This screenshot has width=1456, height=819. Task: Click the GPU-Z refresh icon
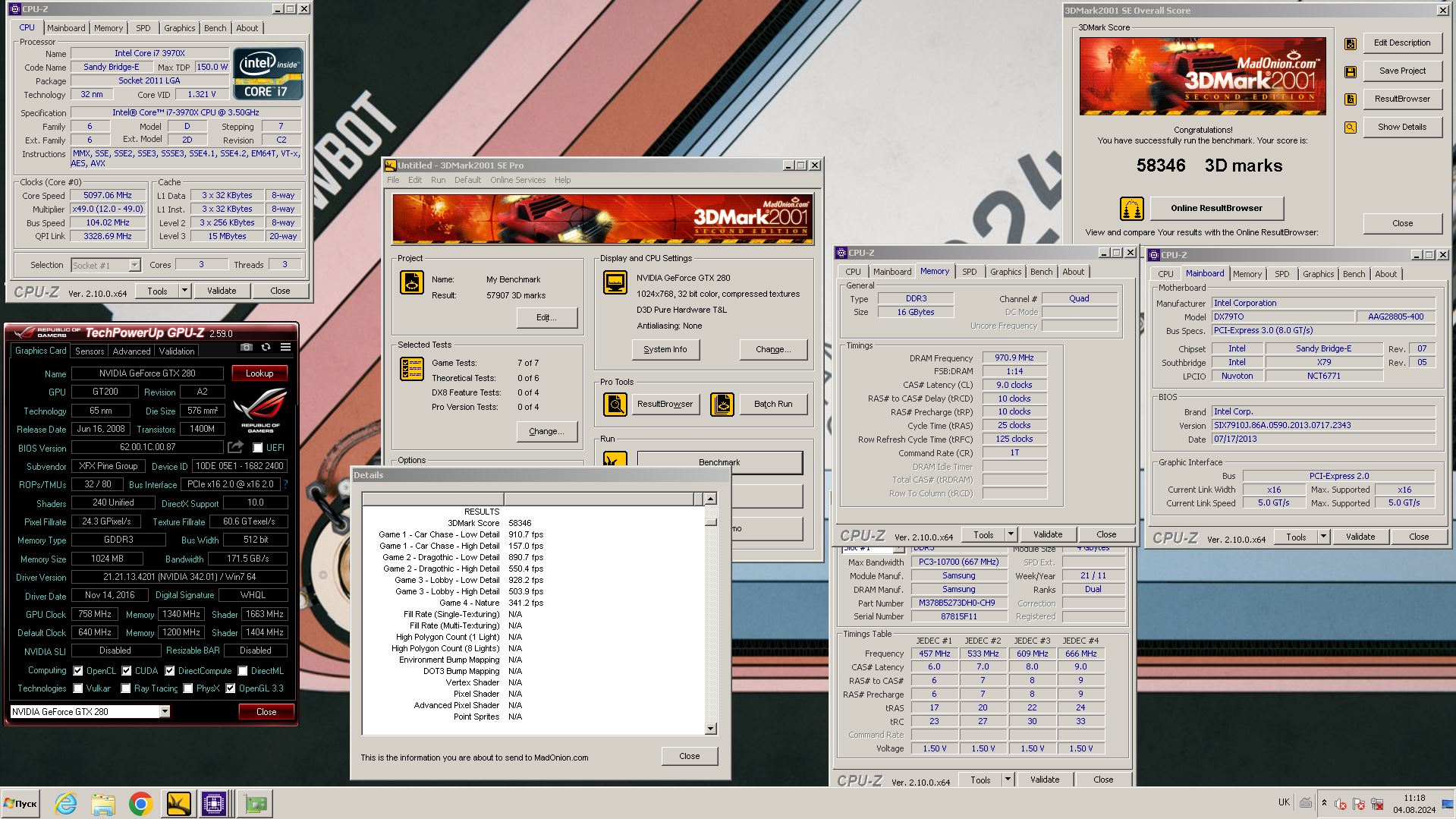(266, 347)
